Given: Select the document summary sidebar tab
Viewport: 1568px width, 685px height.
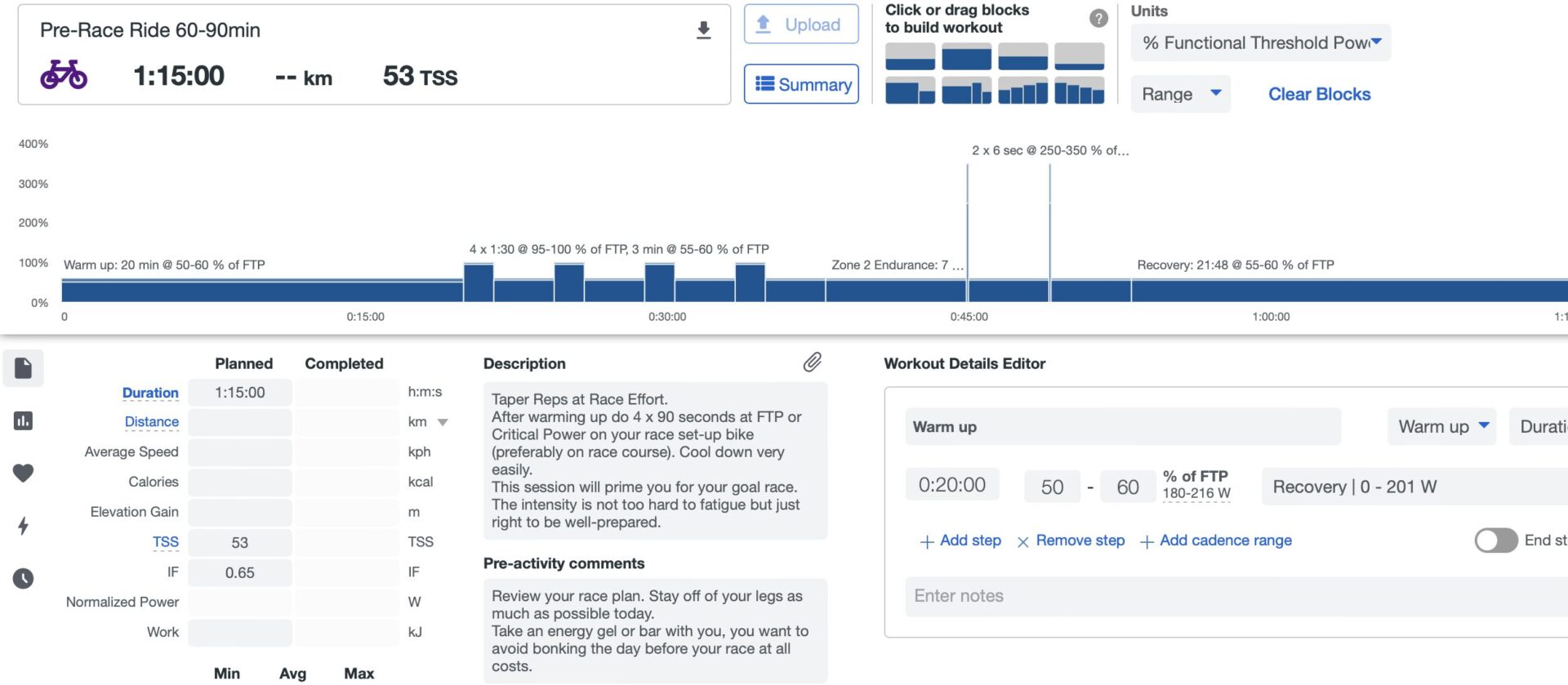Looking at the screenshot, I should 23,368.
